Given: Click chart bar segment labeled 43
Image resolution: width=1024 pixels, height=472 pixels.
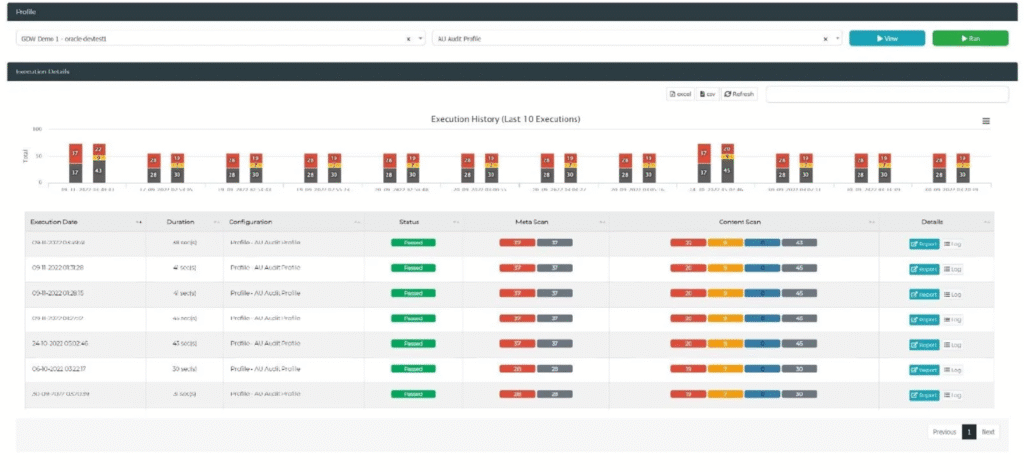Looking at the screenshot, I should 99,172.
